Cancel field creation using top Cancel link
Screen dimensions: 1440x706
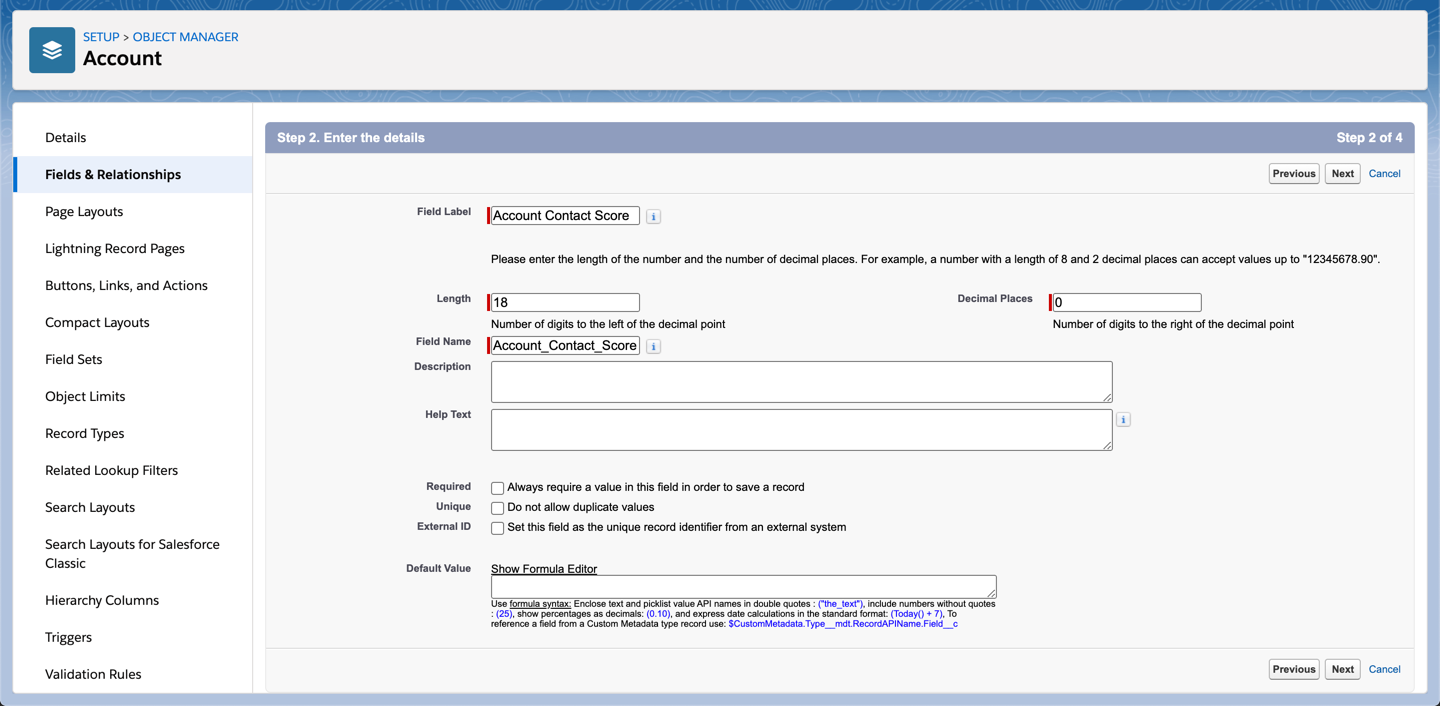[x=1384, y=174]
